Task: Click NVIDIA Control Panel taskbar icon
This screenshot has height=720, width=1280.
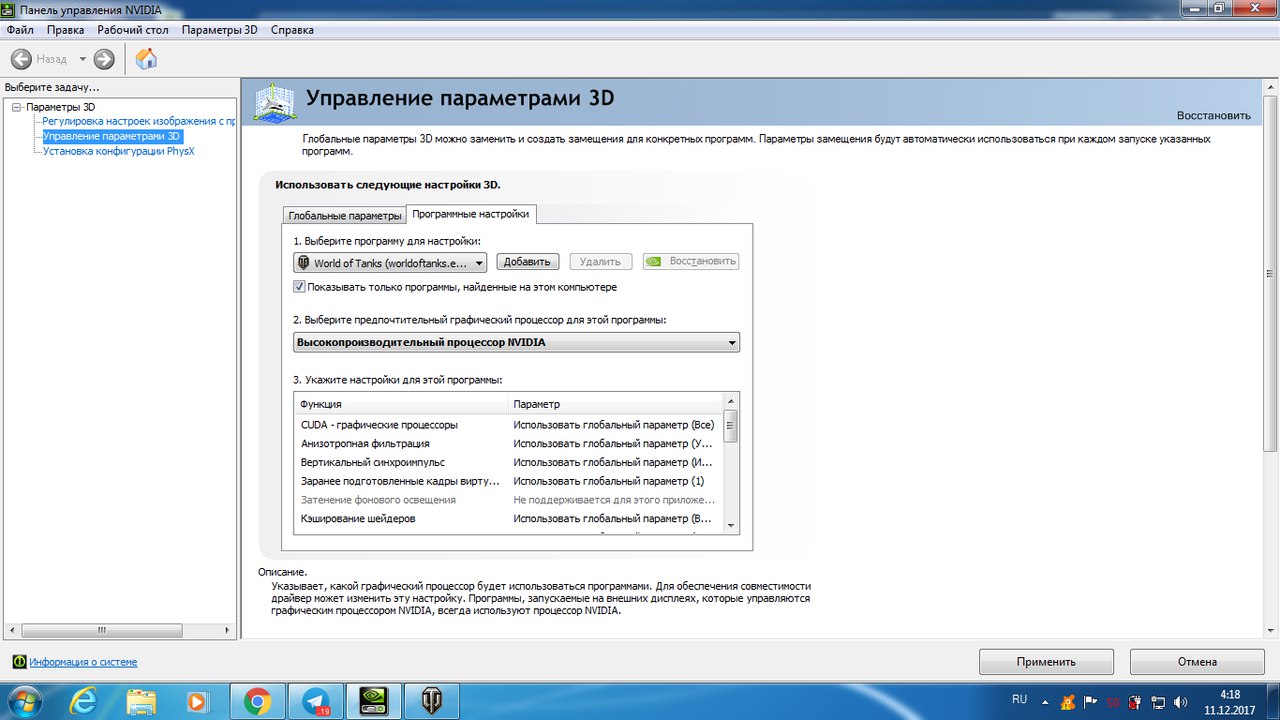Action: tap(373, 701)
